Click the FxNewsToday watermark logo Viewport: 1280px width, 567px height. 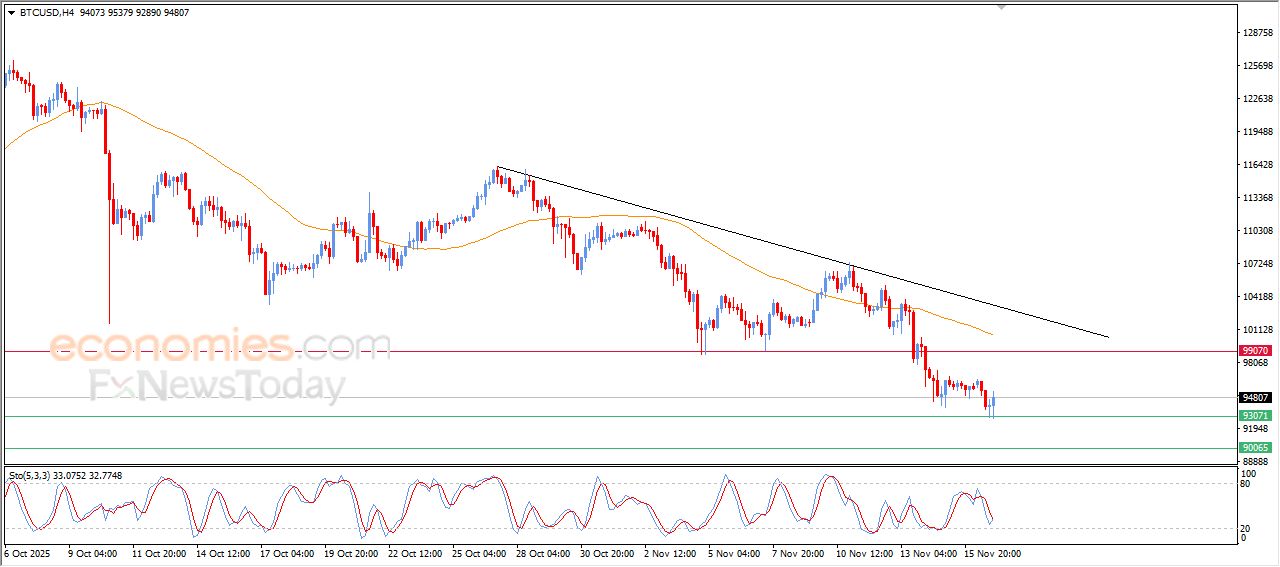(217, 385)
